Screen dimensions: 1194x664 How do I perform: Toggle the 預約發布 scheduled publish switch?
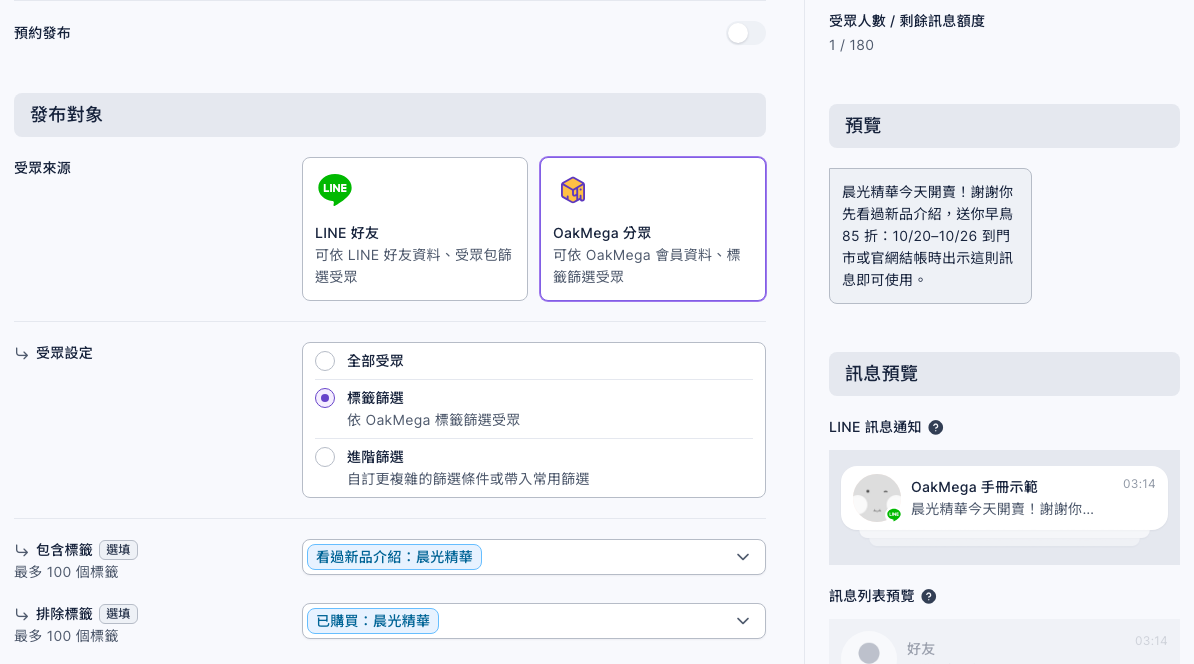point(745,33)
